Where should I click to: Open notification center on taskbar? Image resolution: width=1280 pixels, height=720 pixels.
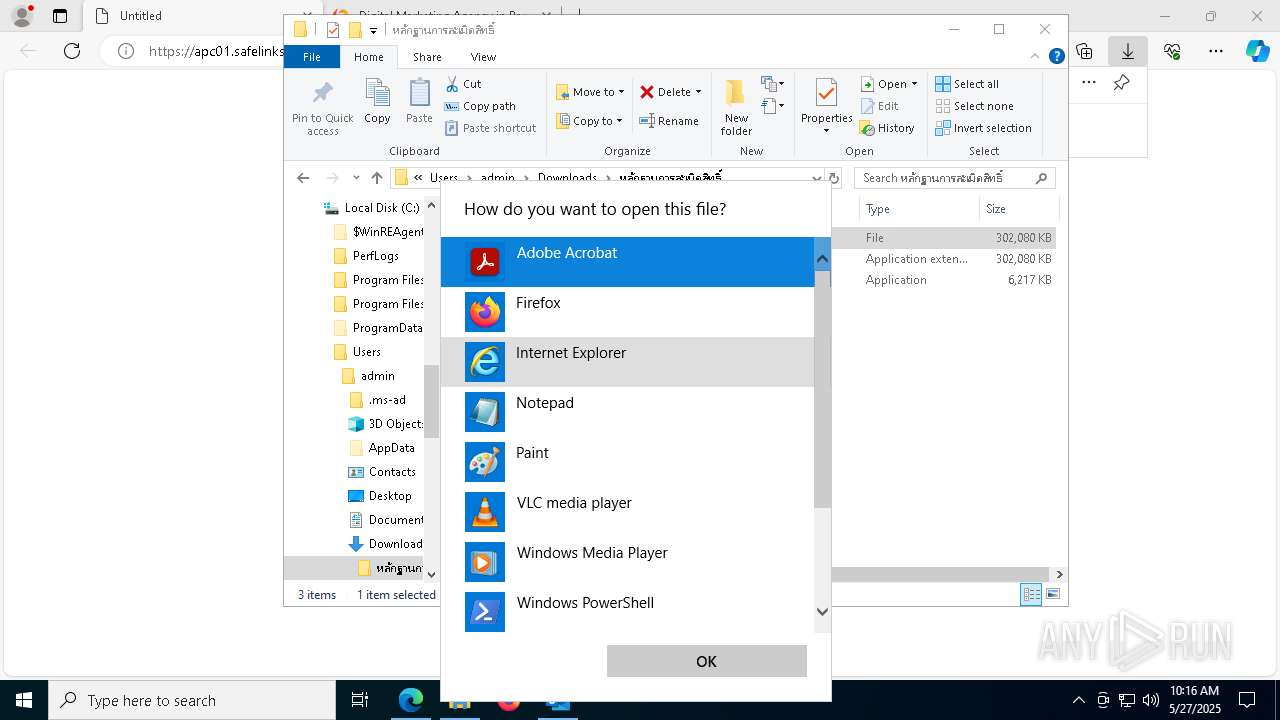tap(1247, 700)
